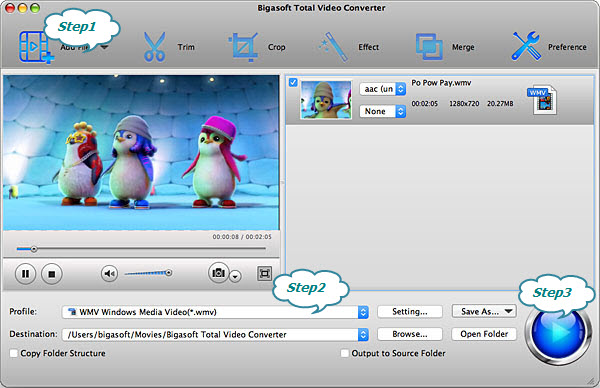
Task: Minimize the window with yellow button
Action: [x=23, y=8]
